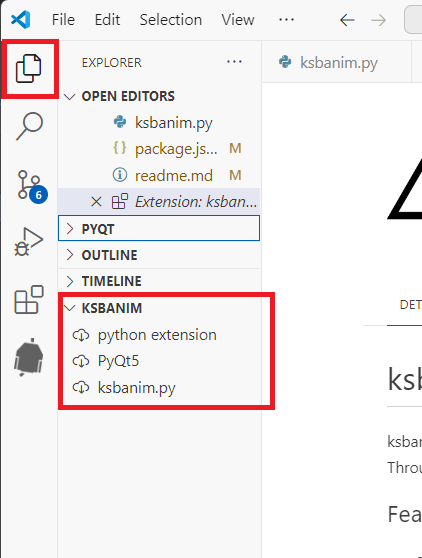
Task: Open the Edit menu
Action: coord(107,20)
